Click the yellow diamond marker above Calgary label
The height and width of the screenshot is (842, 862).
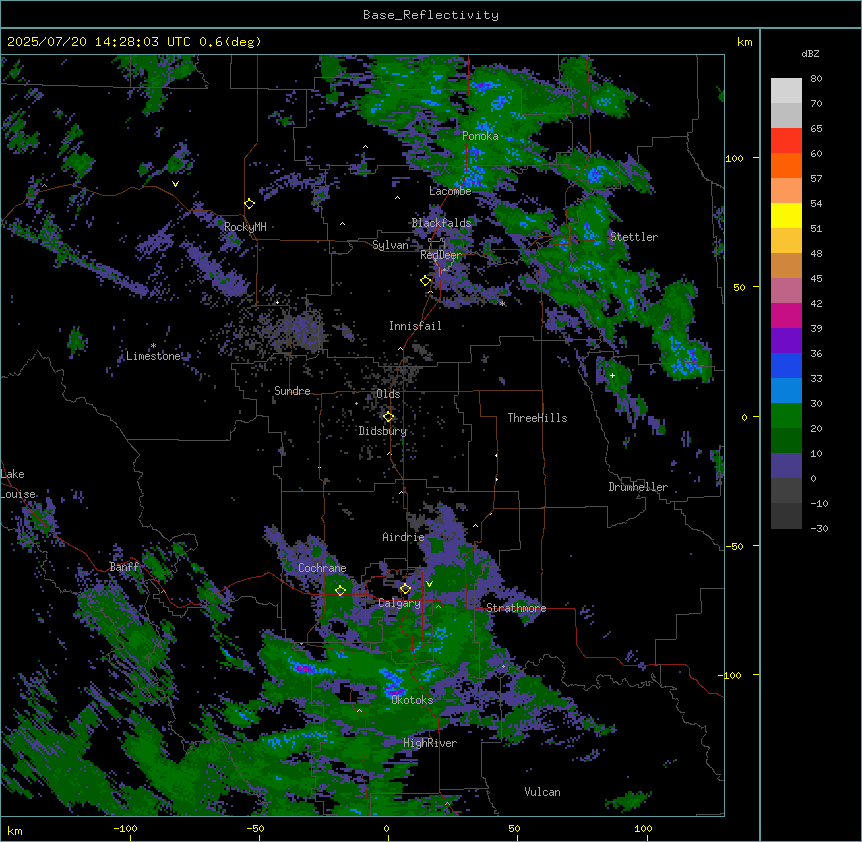pyautogui.click(x=405, y=589)
